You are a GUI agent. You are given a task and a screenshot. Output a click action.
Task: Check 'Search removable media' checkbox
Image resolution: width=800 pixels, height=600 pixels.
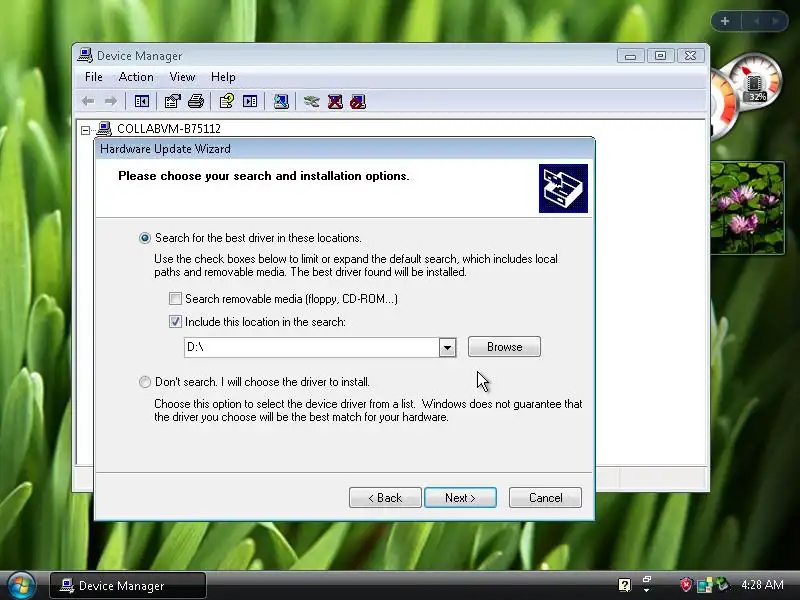coord(175,298)
